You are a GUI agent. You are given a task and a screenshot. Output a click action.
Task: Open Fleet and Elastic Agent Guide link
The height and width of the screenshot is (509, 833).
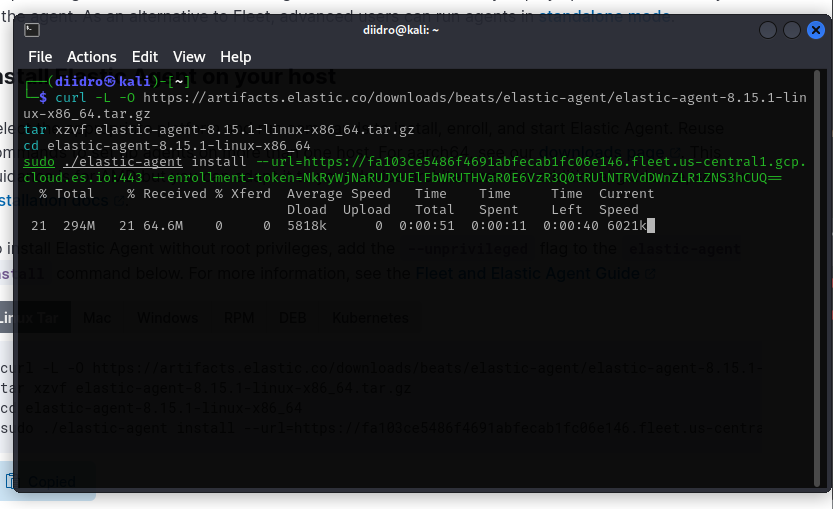[x=535, y=274]
